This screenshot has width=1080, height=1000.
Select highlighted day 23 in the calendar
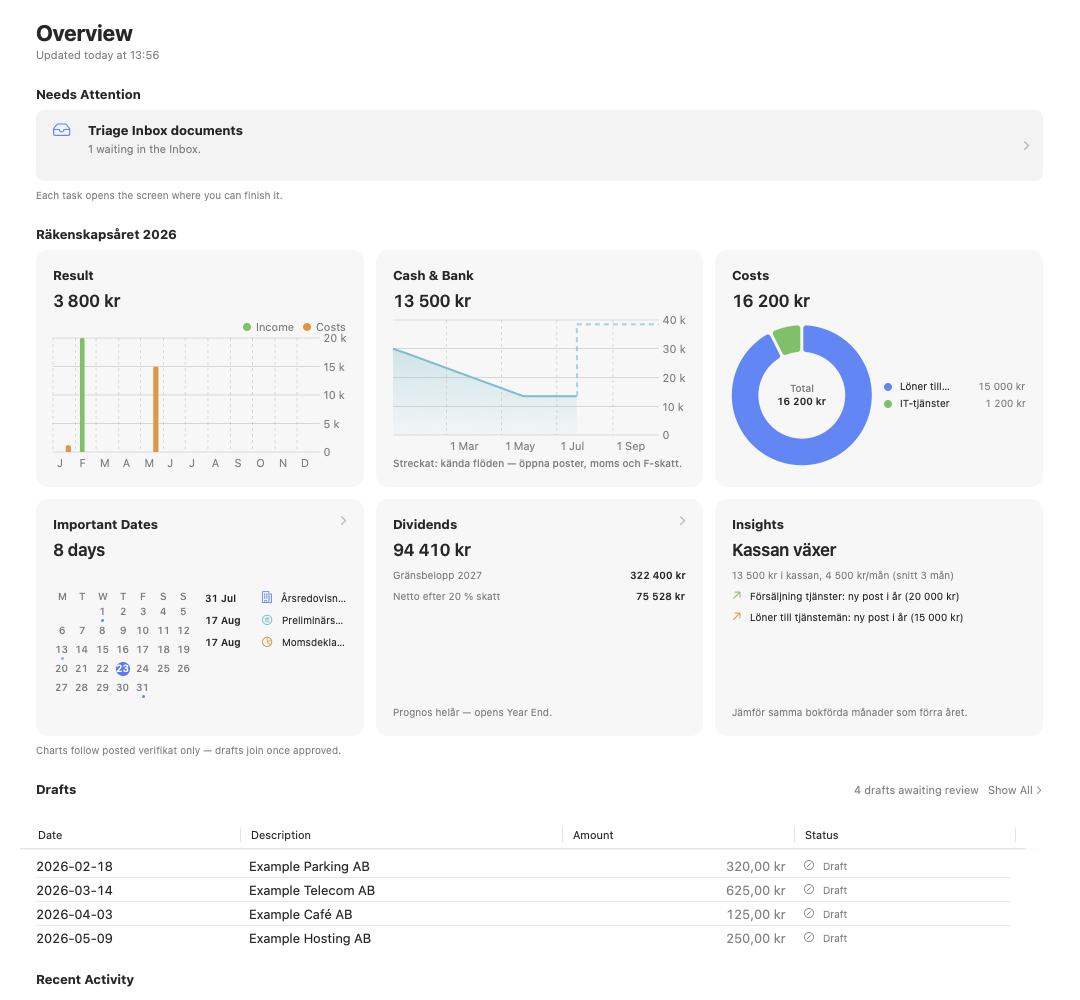(x=123, y=668)
